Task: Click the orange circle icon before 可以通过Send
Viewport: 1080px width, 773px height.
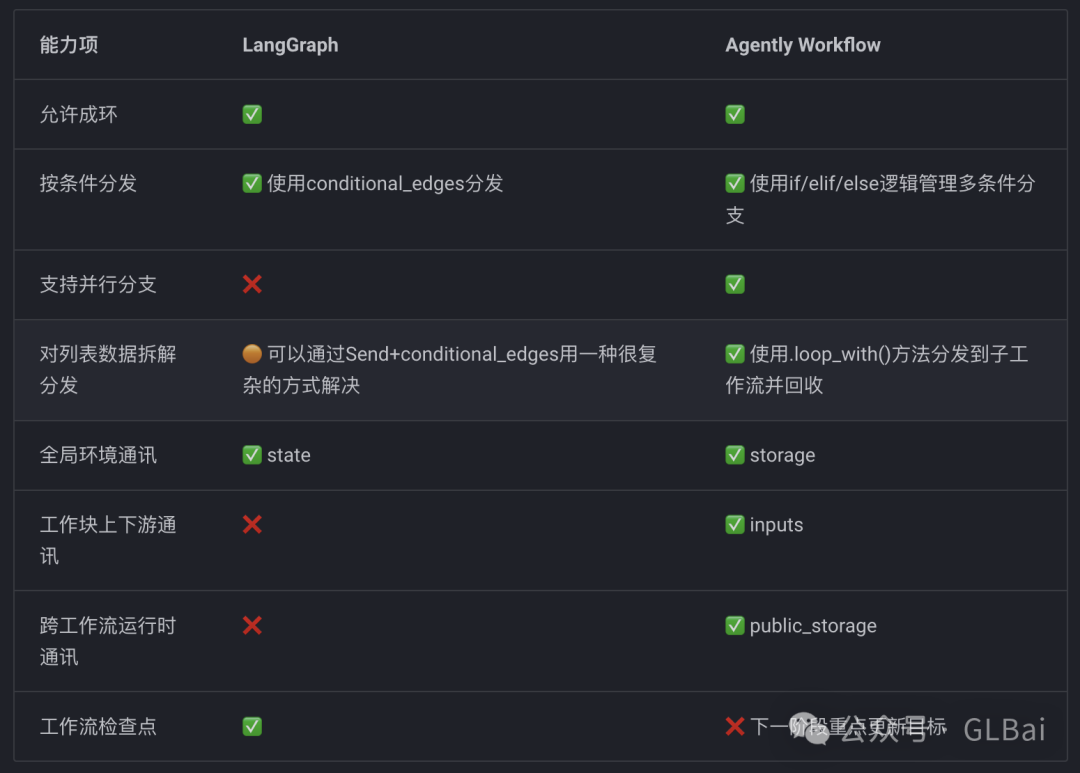Action: click(252, 355)
